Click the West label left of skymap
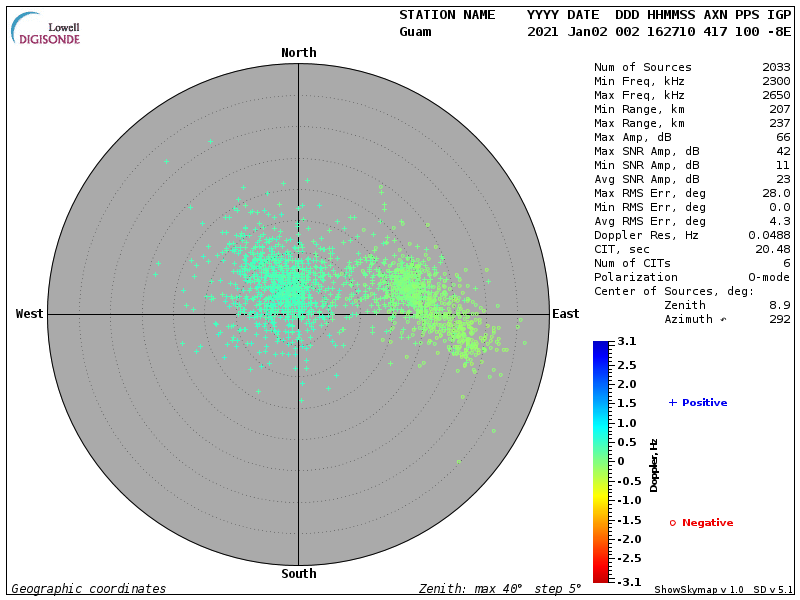Screen dimensions: 800x600 (29, 314)
